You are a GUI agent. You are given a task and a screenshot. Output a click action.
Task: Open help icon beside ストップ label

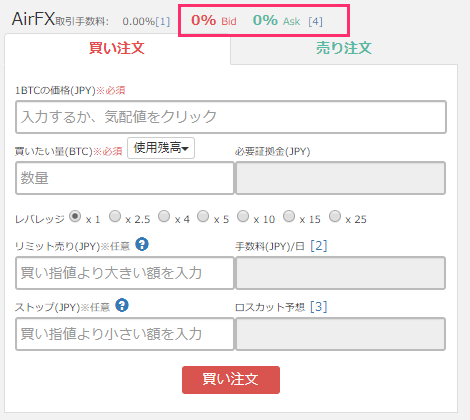122,305
